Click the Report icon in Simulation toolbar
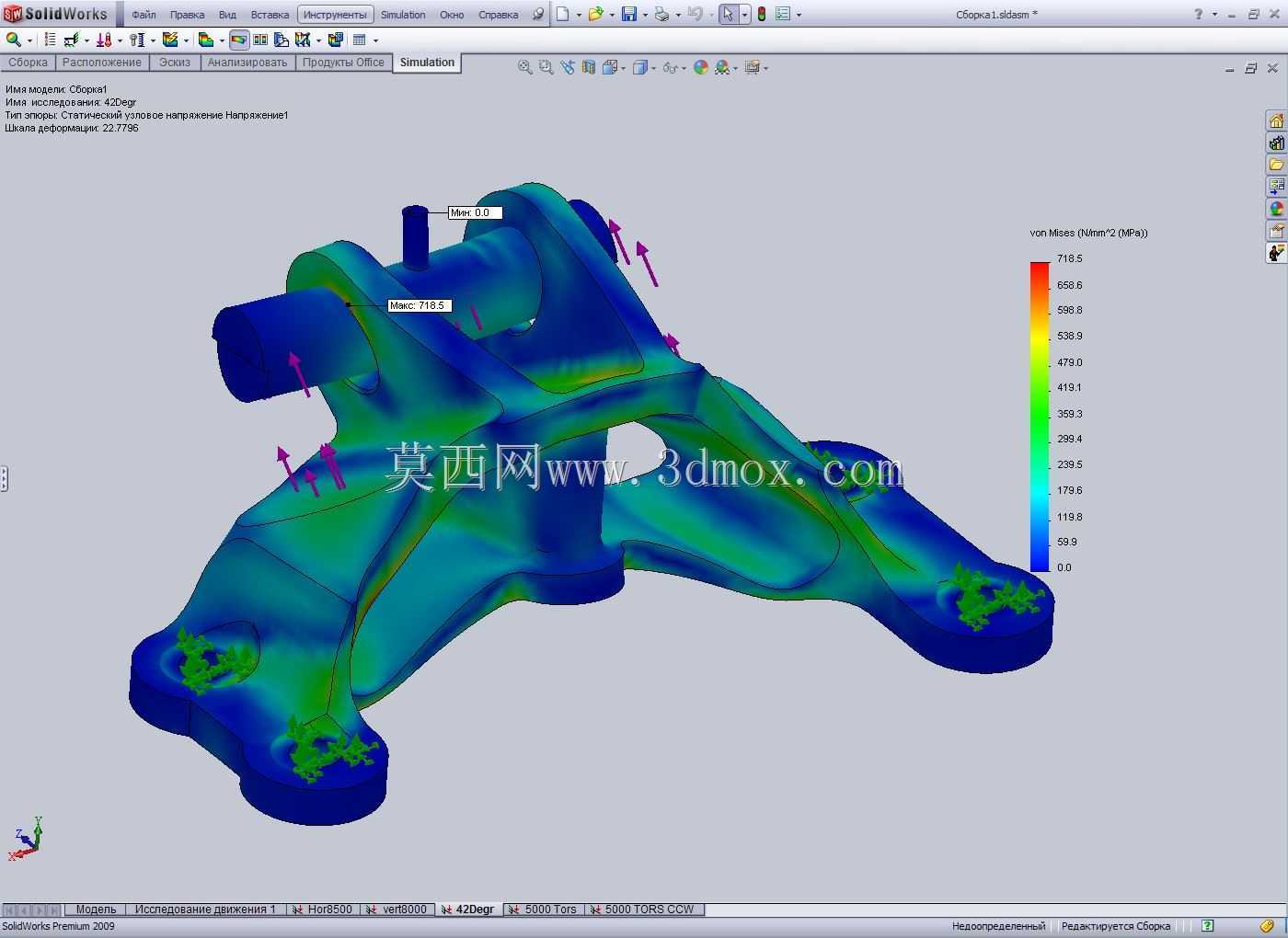The width and height of the screenshot is (1288, 938). tap(336, 40)
